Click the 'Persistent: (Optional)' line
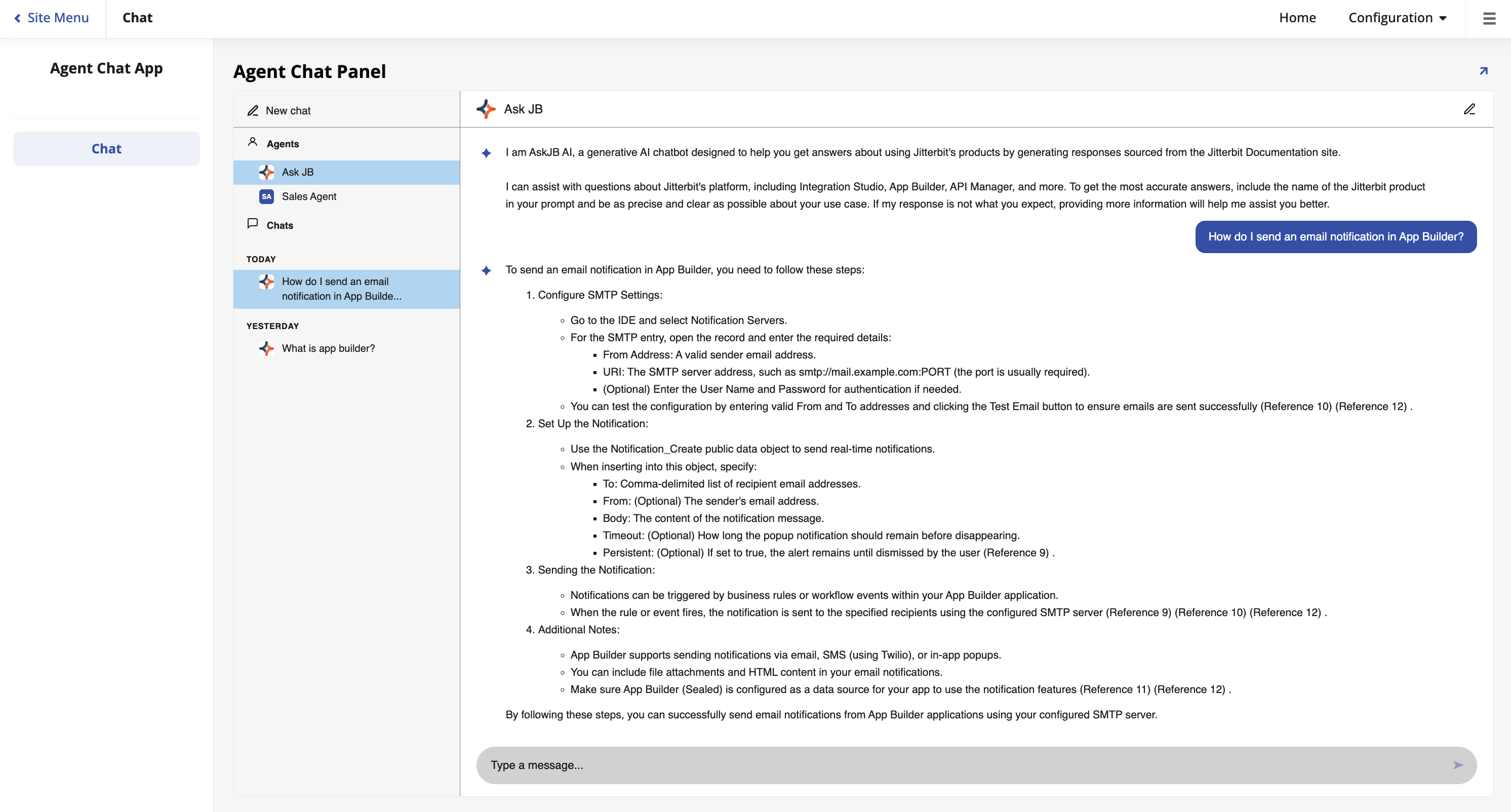The width and height of the screenshot is (1511, 812). click(828, 553)
